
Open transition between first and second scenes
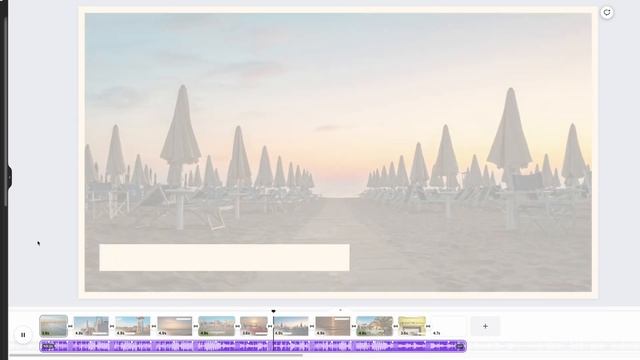70,326
